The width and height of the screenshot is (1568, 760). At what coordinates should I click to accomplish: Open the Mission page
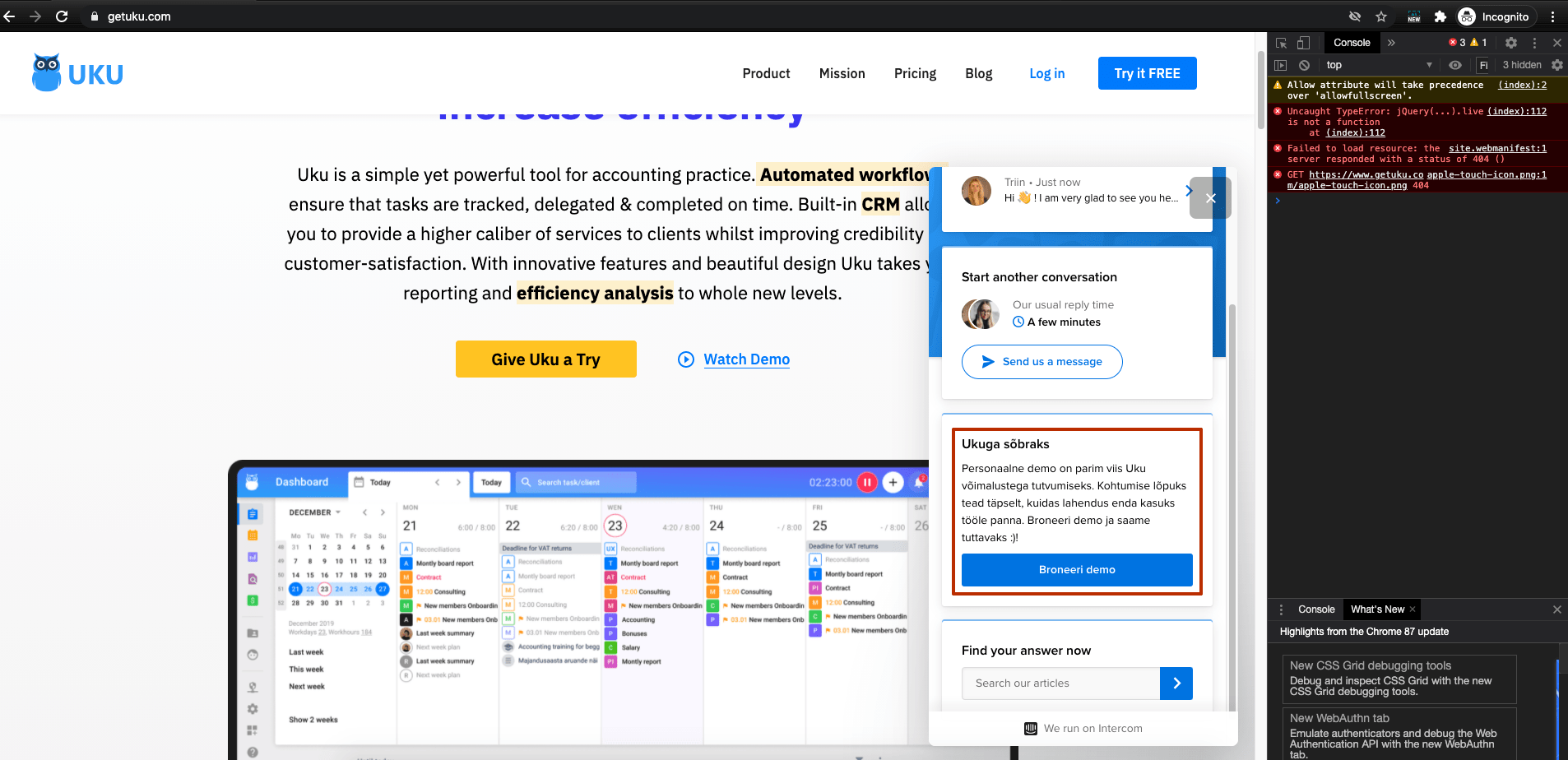click(x=842, y=73)
